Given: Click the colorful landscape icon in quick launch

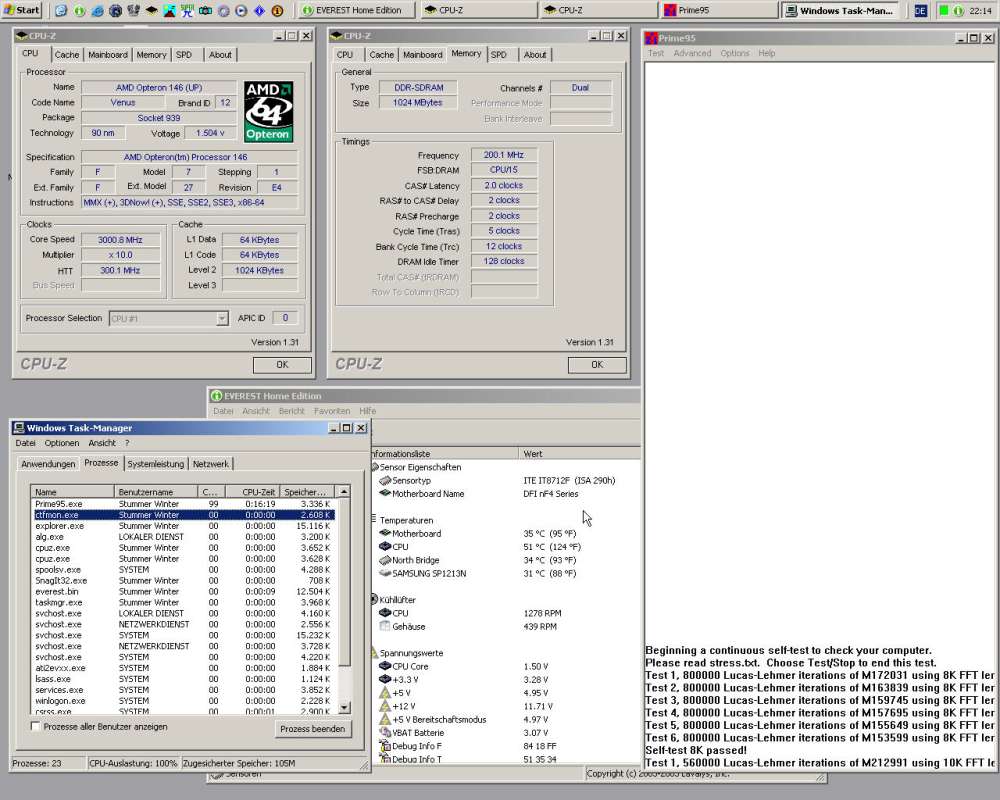Looking at the screenshot, I should click(170, 11).
